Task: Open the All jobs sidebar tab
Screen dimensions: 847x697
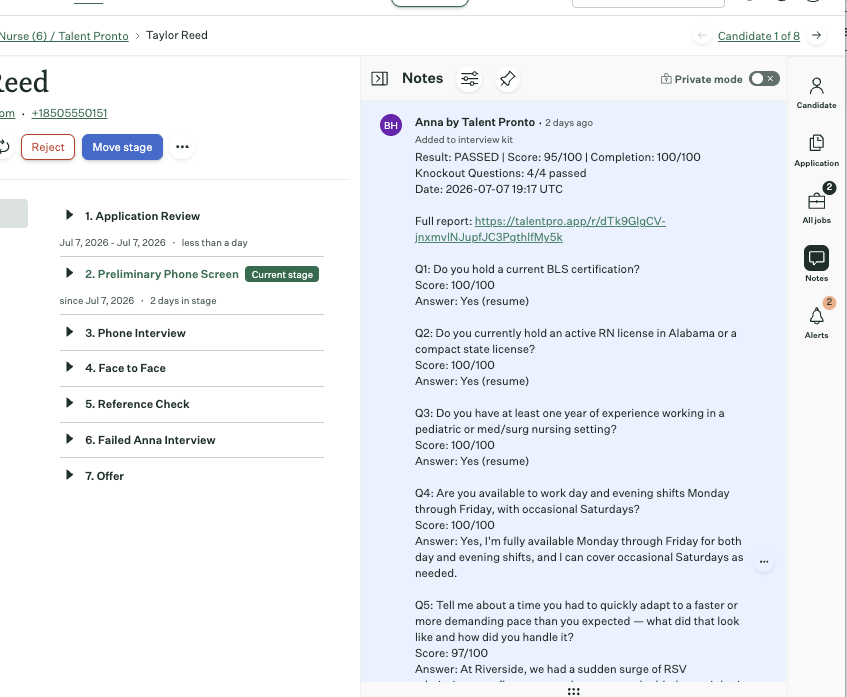Action: coord(816,207)
